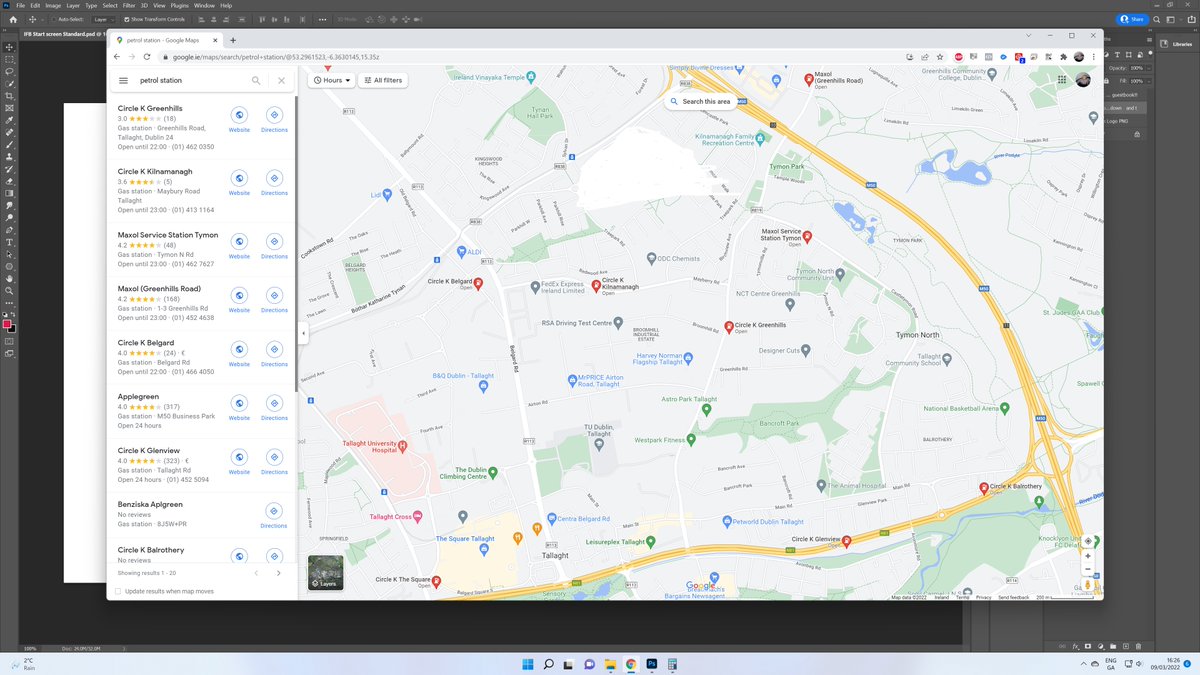Click the Photoshop Share button
The width and height of the screenshot is (1200, 675).
[x=1131, y=19]
